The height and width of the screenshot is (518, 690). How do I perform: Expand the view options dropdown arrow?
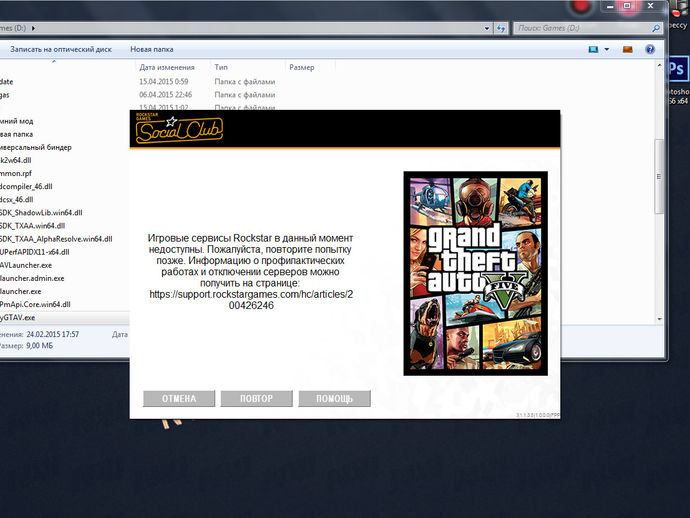(x=607, y=49)
